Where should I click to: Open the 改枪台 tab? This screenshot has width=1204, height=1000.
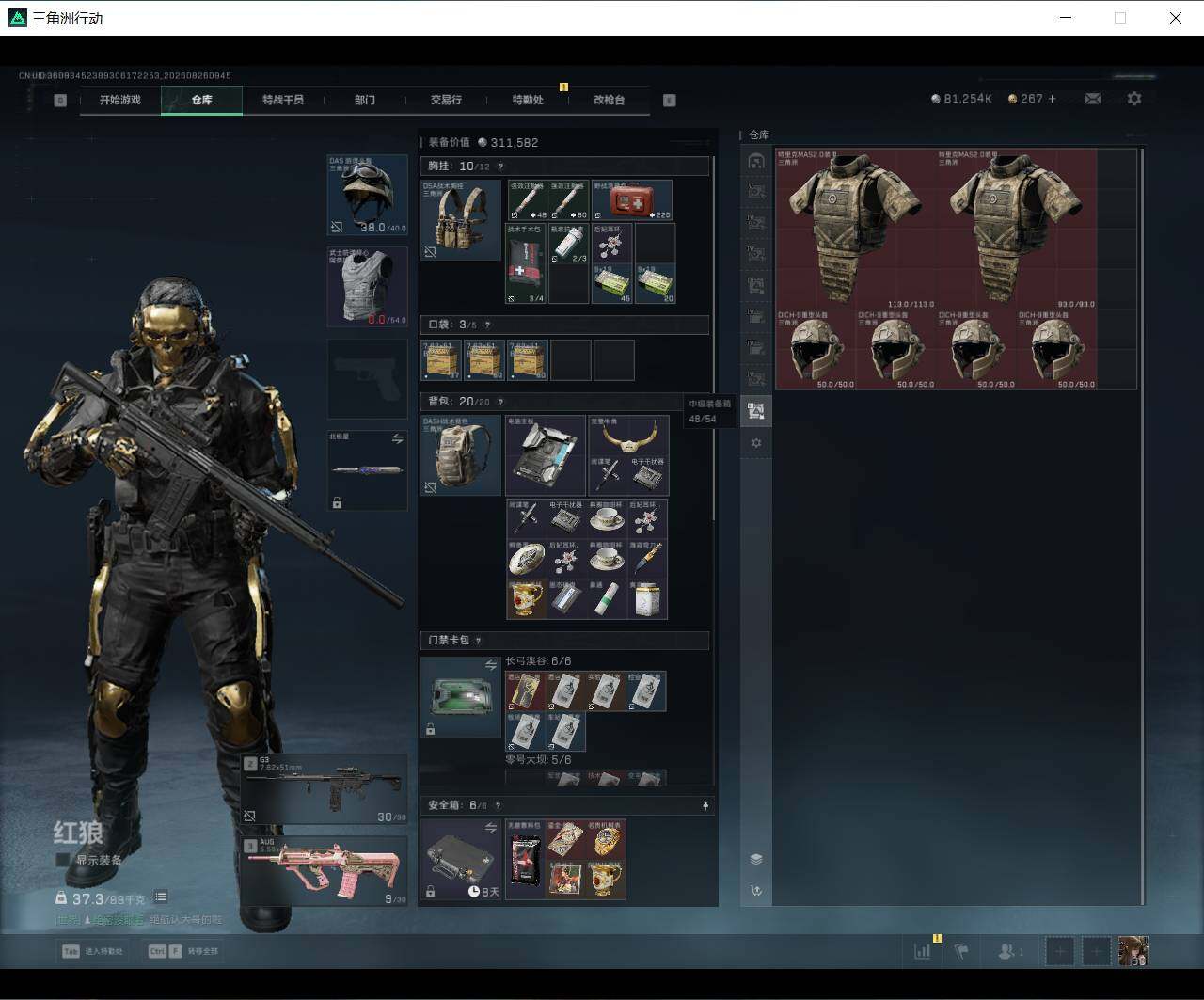[x=610, y=100]
